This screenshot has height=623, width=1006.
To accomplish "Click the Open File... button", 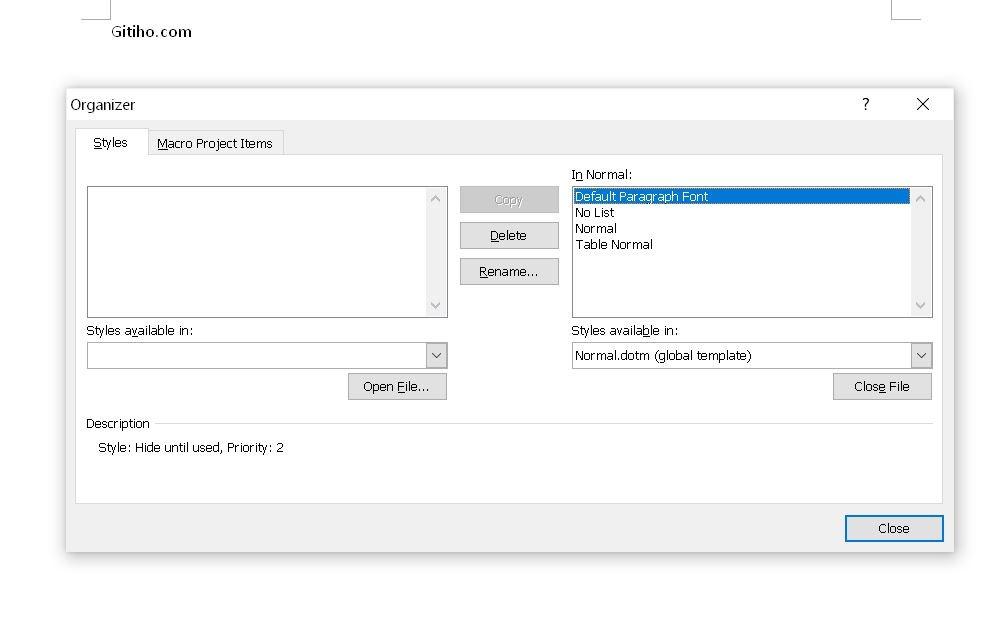I will pyautogui.click(x=396, y=386).
